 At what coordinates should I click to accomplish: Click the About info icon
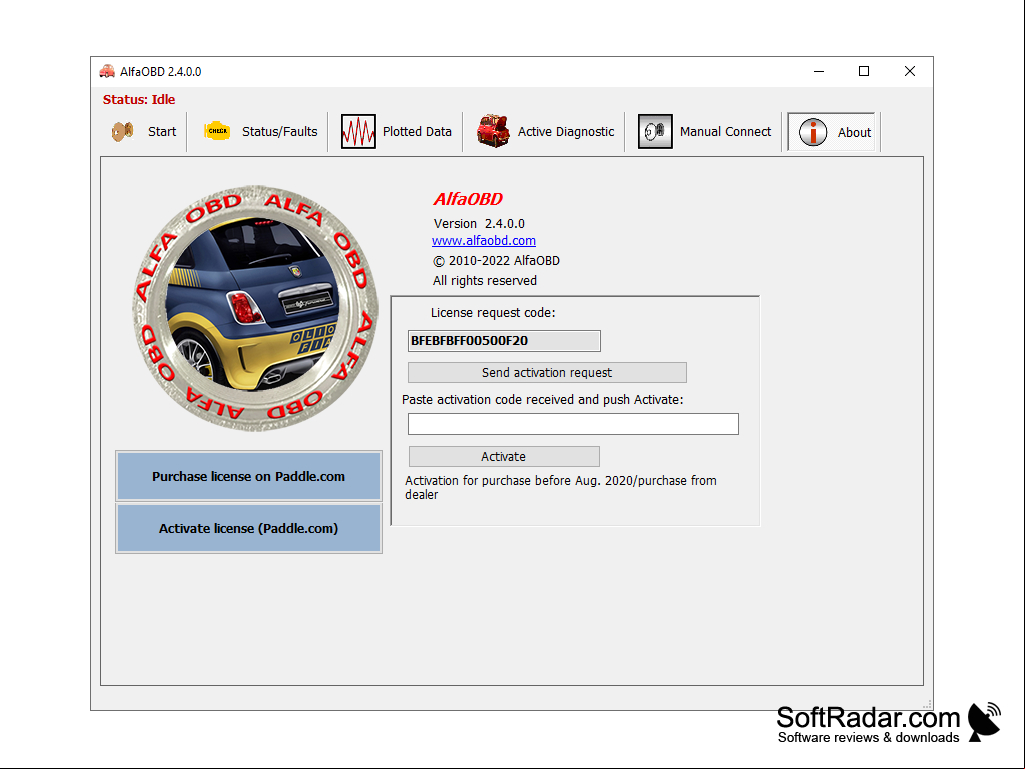pyautogui.click(x=813, y=132)
